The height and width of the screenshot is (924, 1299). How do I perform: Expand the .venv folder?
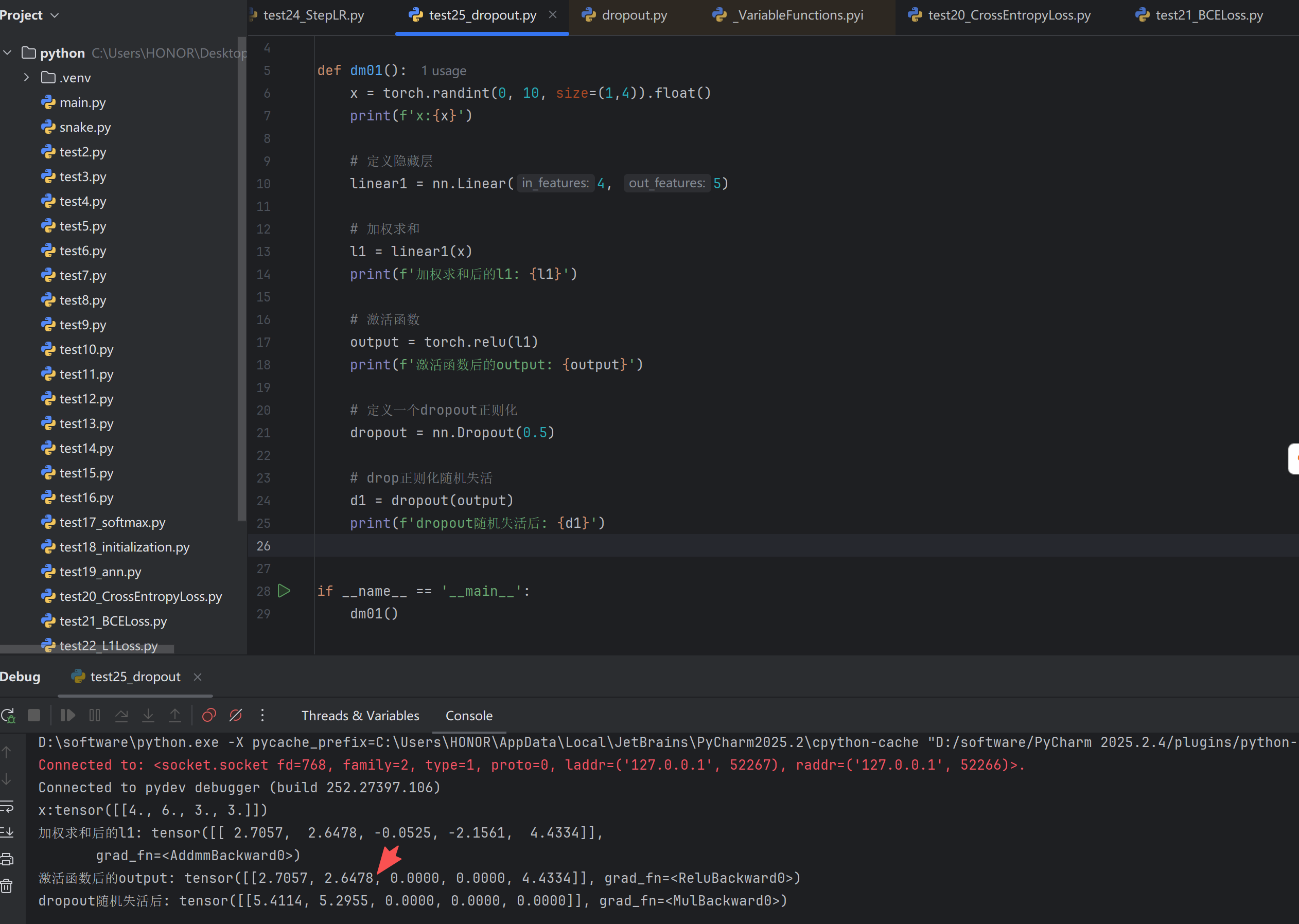[27, 77]
